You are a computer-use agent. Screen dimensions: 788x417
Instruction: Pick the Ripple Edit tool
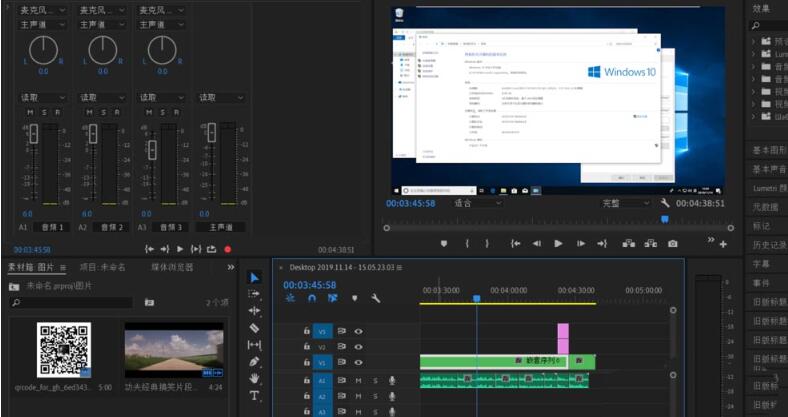tap(254, 311)
